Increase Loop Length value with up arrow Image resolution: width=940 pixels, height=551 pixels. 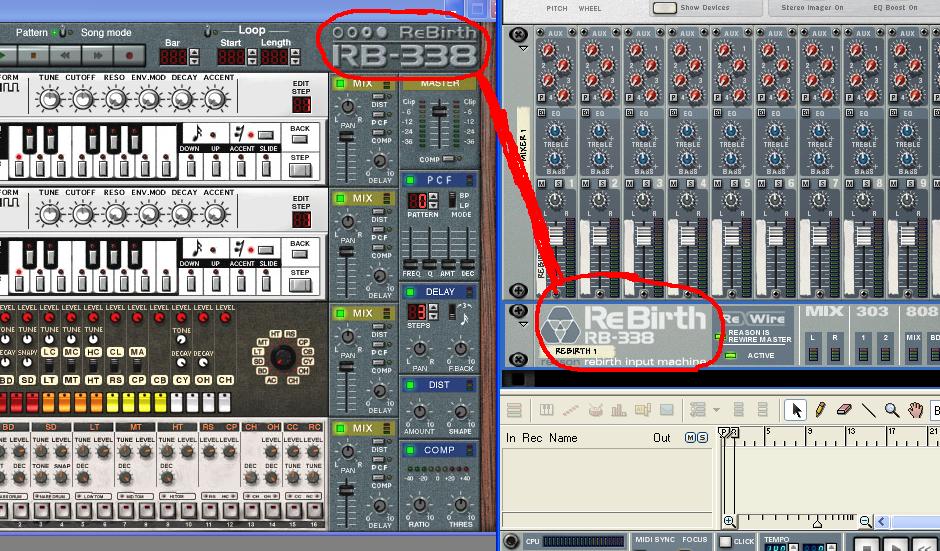(294, 53)
